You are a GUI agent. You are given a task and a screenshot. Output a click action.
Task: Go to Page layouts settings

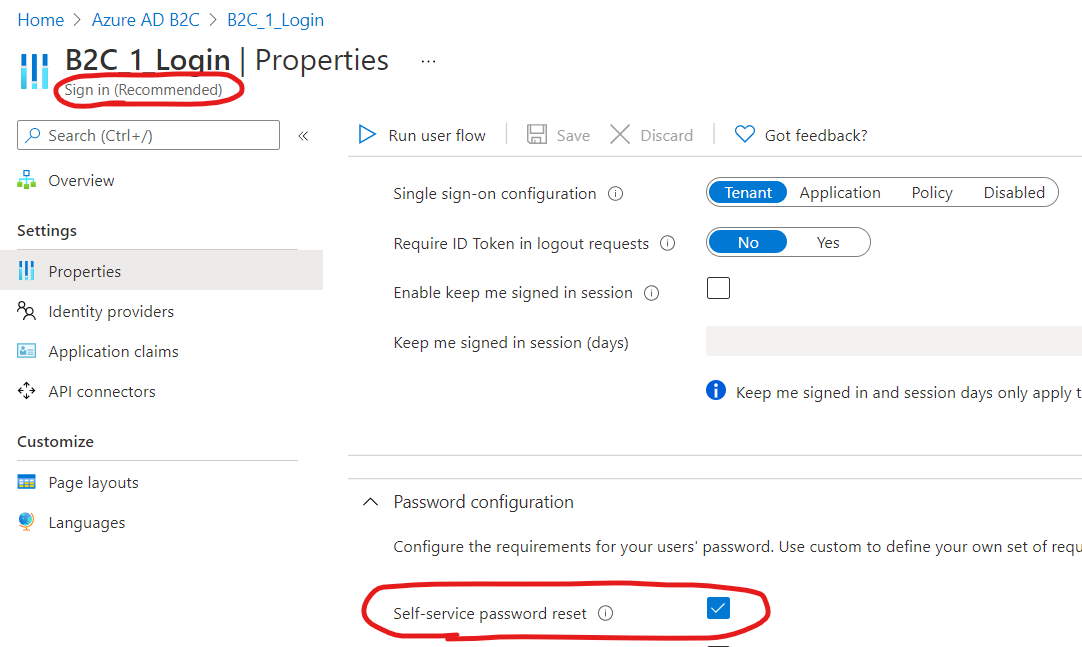coord(93,482)
